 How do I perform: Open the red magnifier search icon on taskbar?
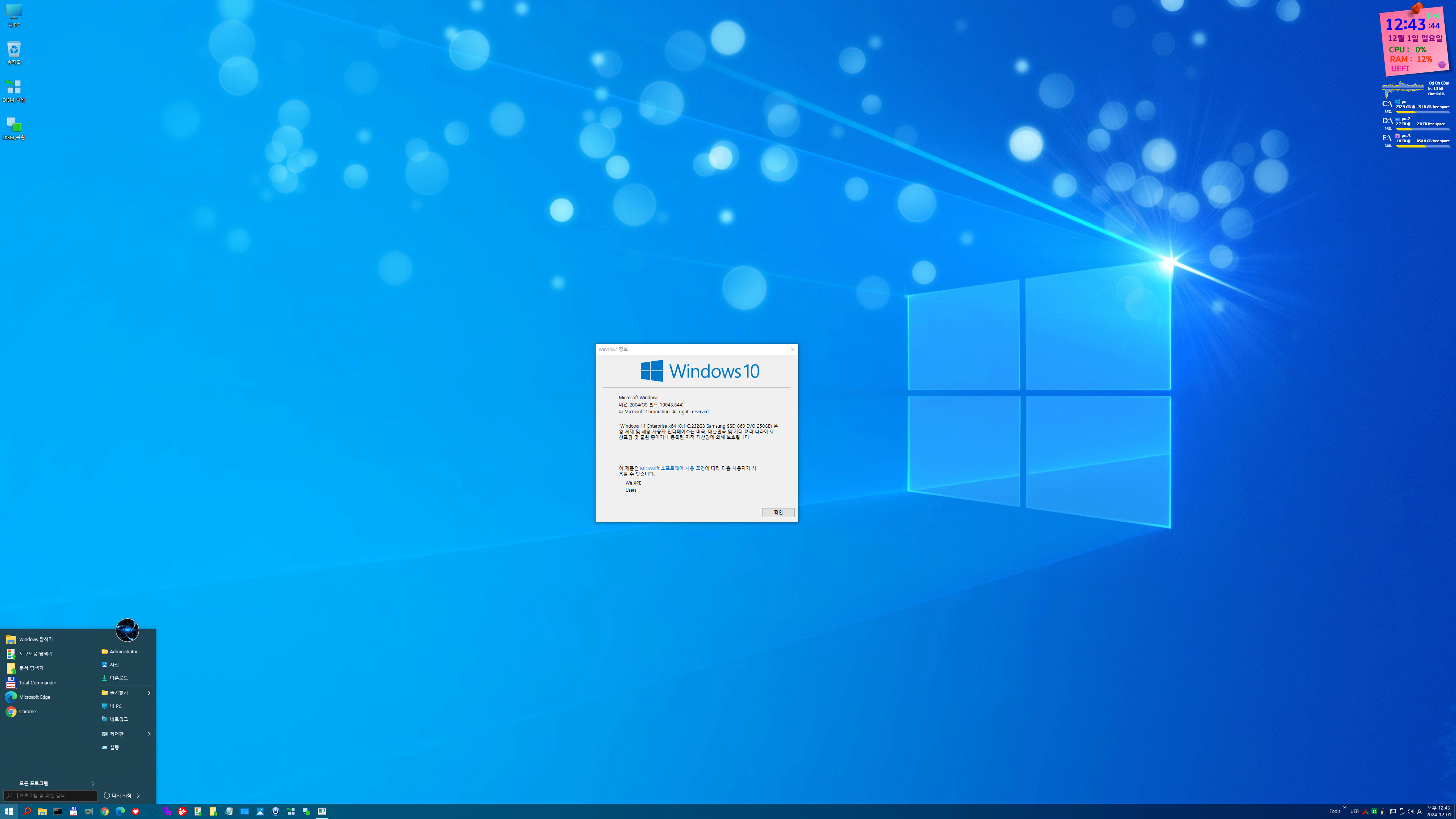click(x=27, y=811)
